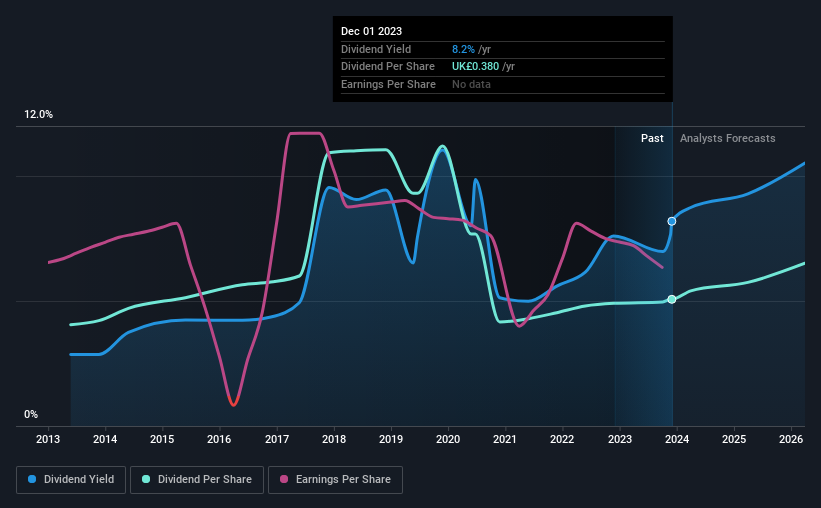
Task: Click the 'Dividend Per Share' row label in tooltip
Action: (x=387, y=67)
